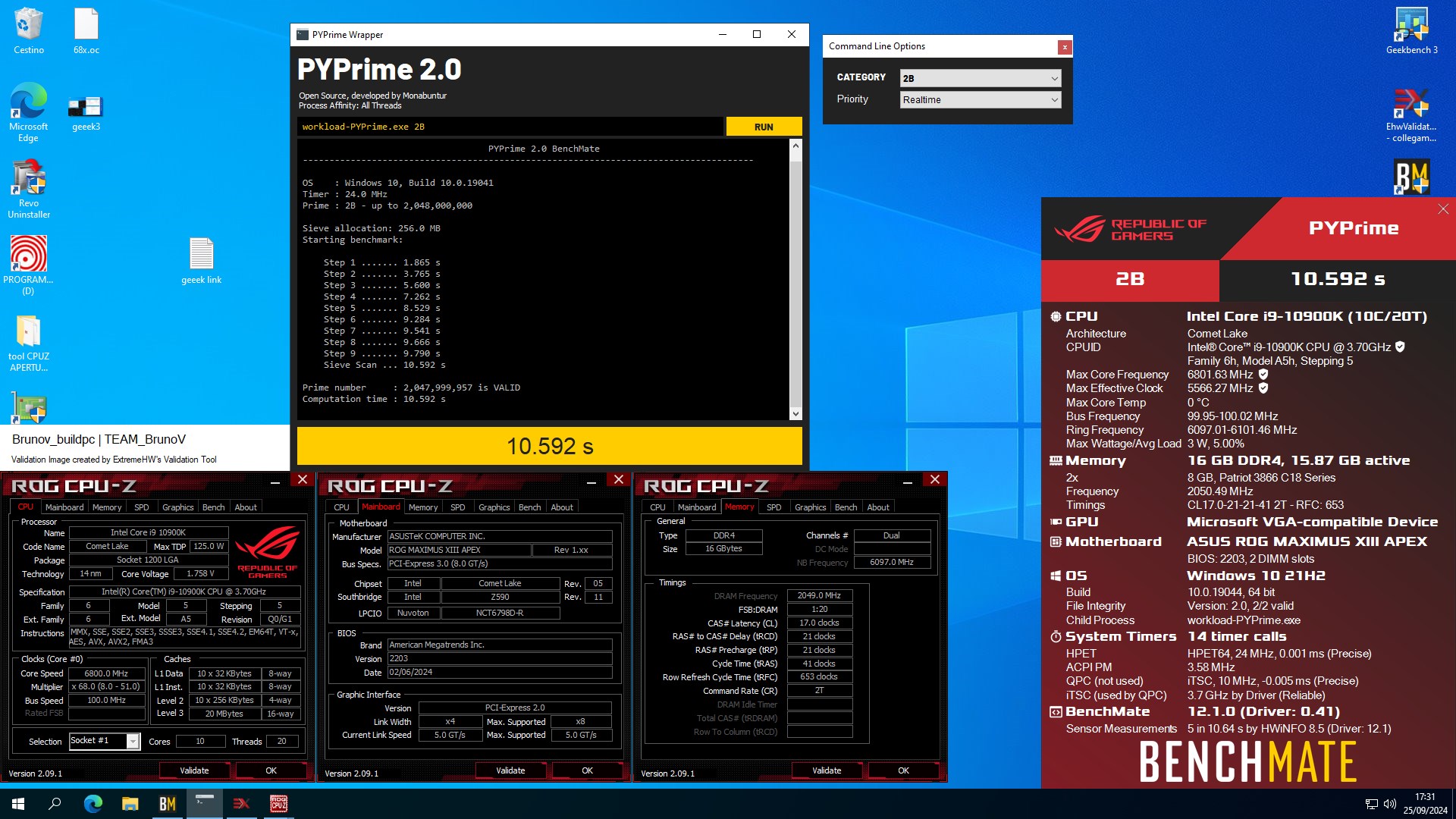
Task: Click OK in the Memory window
Action: coord(903,770)
